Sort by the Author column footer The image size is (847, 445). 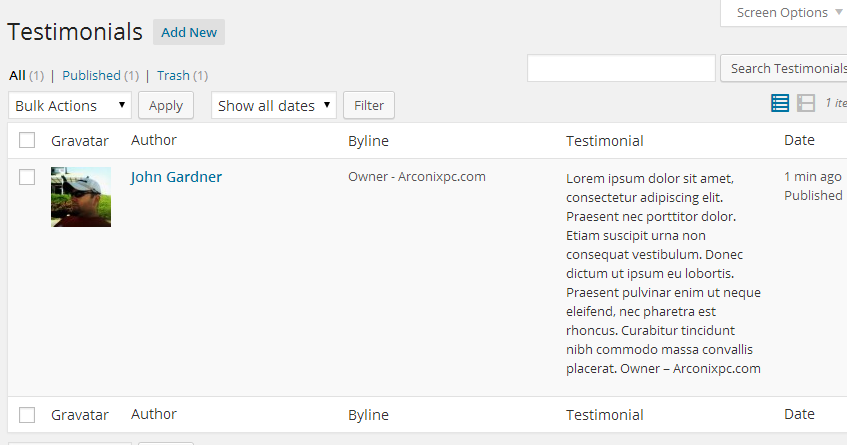(x=154, y=414)
